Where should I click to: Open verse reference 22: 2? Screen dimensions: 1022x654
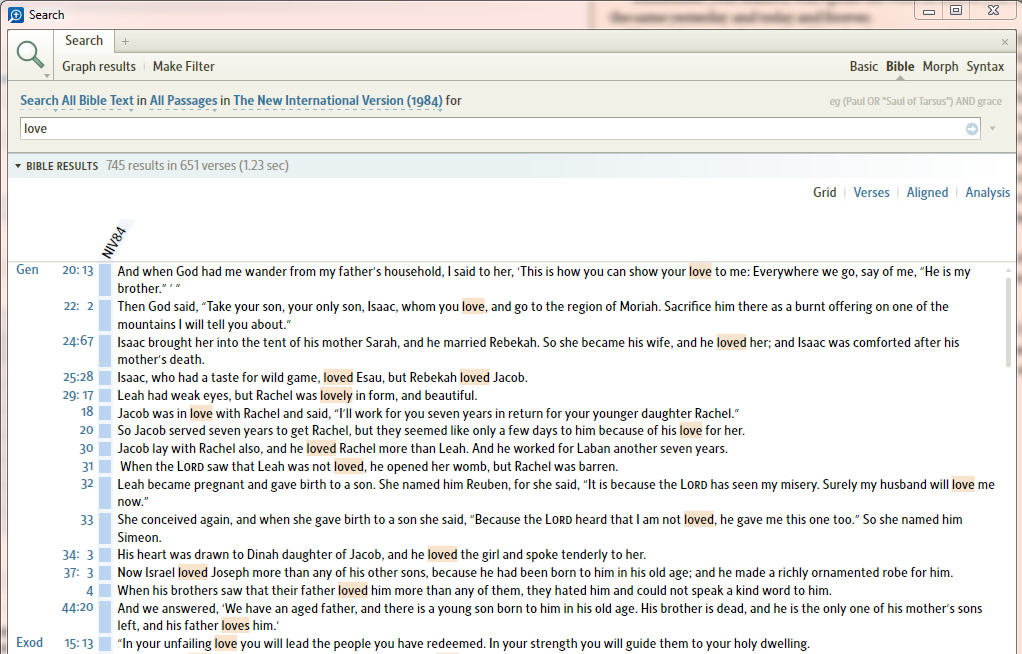(78, 306)
